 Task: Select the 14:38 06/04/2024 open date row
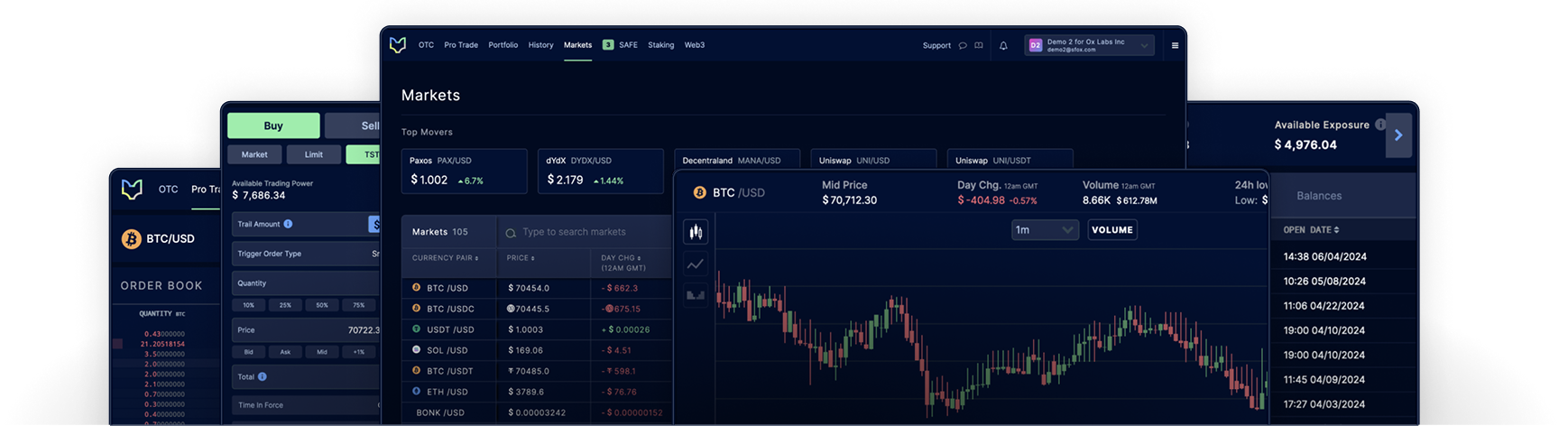pos(1343,256)
